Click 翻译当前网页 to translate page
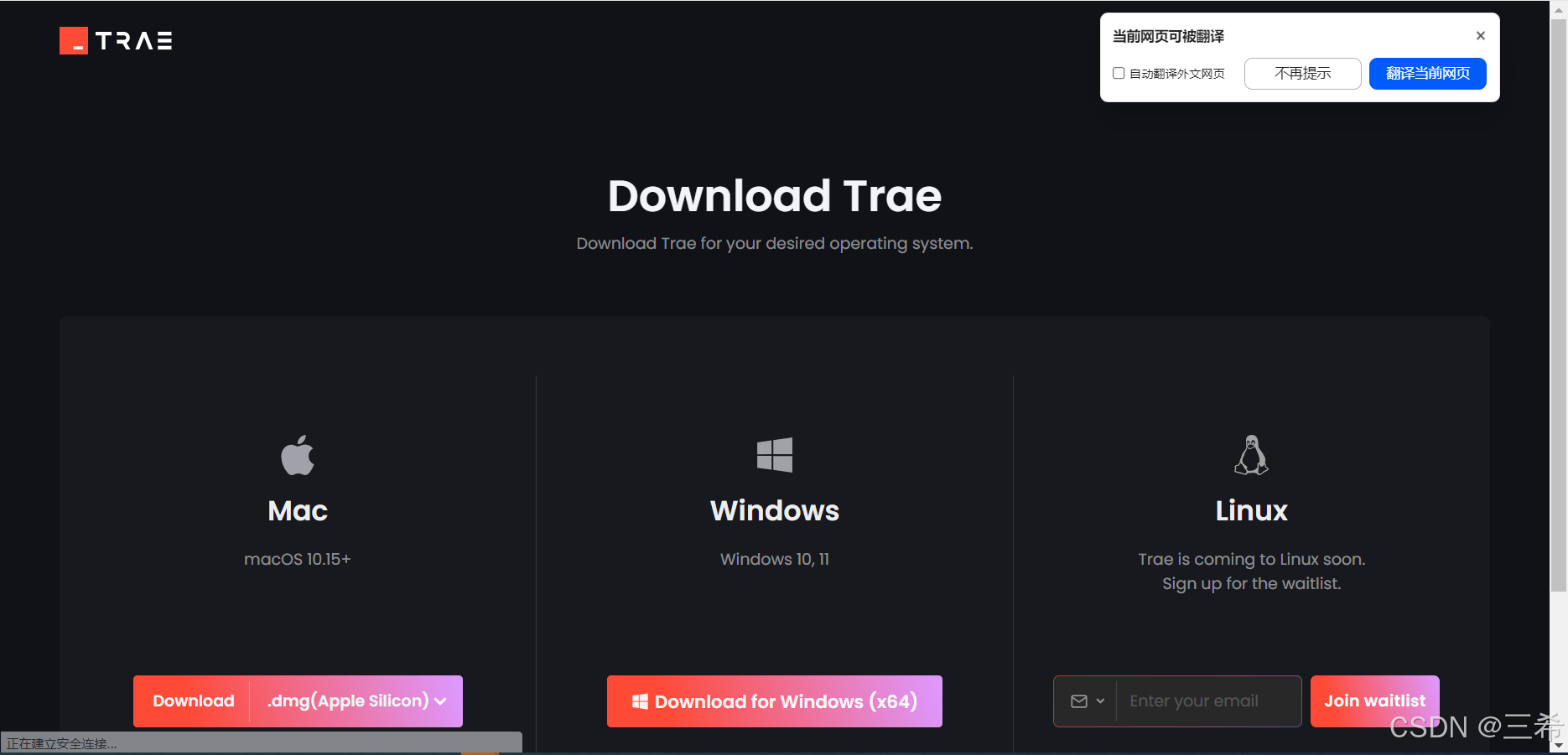Viewport: 1568px width, 755px height. [x=1427, y=74]
